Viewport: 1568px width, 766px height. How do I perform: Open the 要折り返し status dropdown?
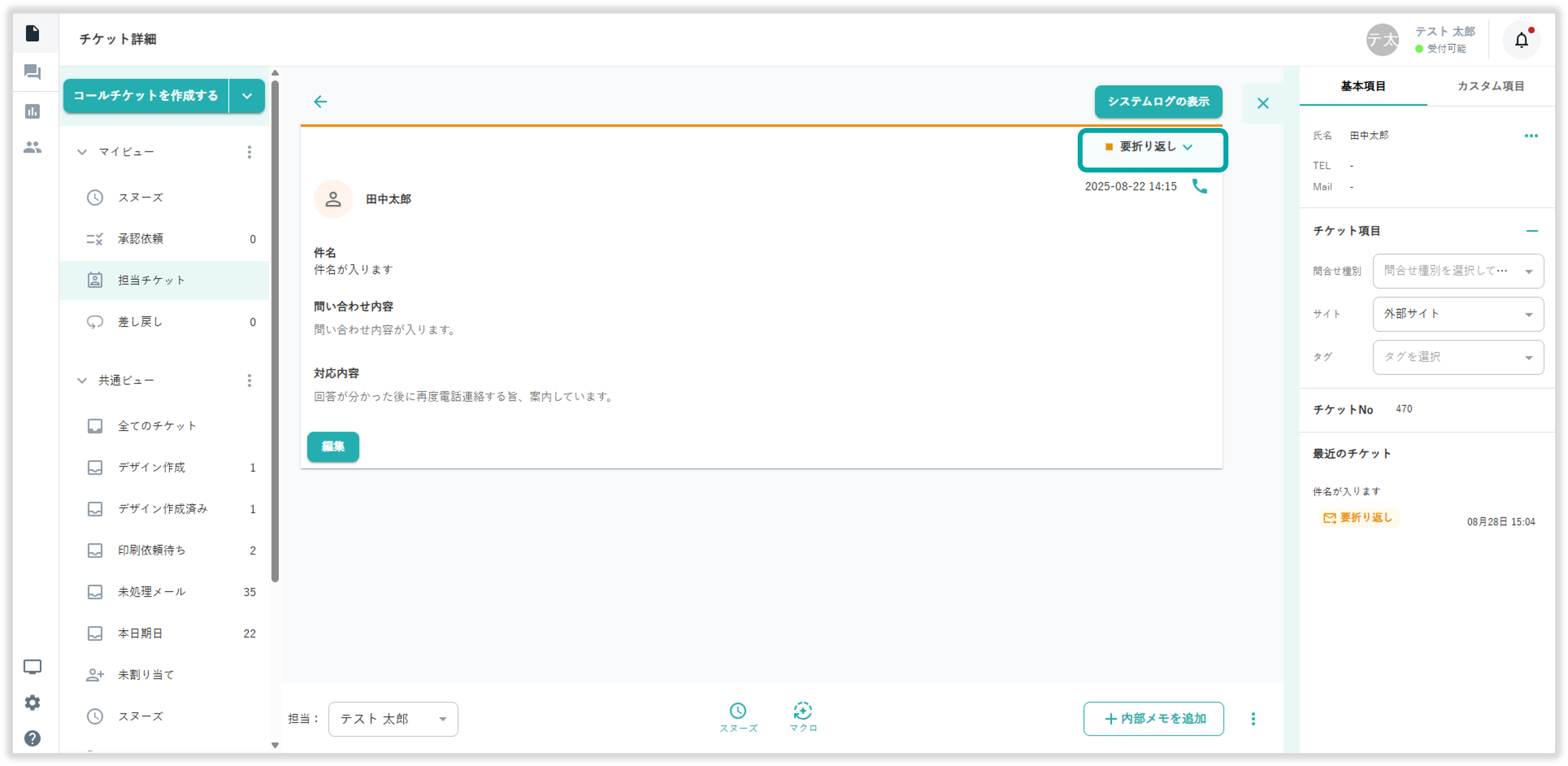(x=1152, y=147)
